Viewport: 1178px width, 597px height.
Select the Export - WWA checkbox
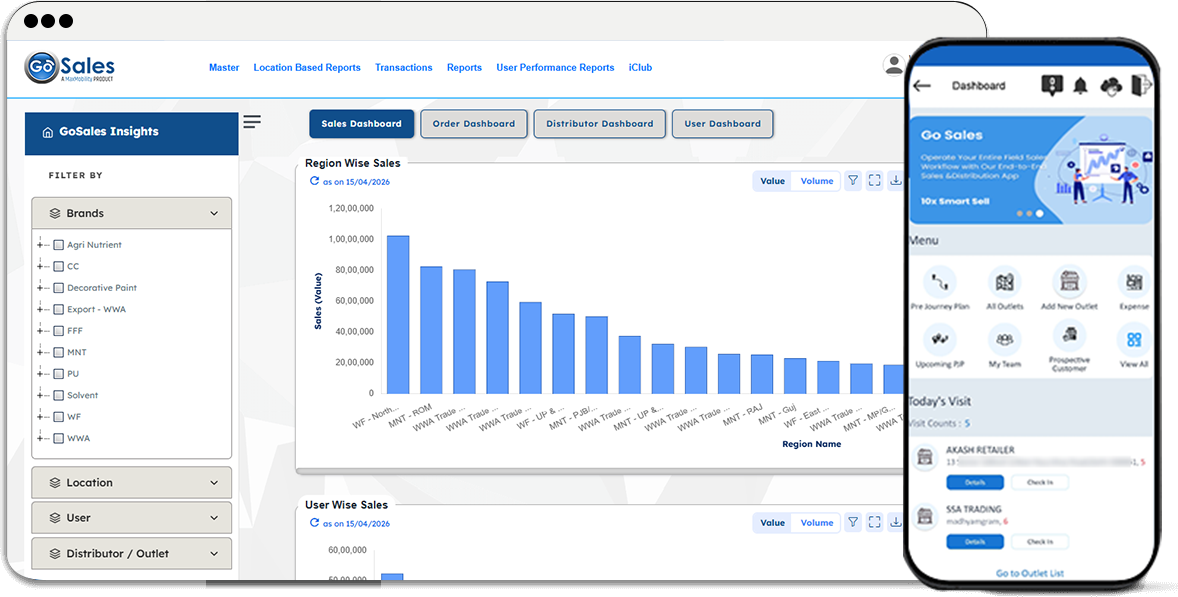pos(59,309)
